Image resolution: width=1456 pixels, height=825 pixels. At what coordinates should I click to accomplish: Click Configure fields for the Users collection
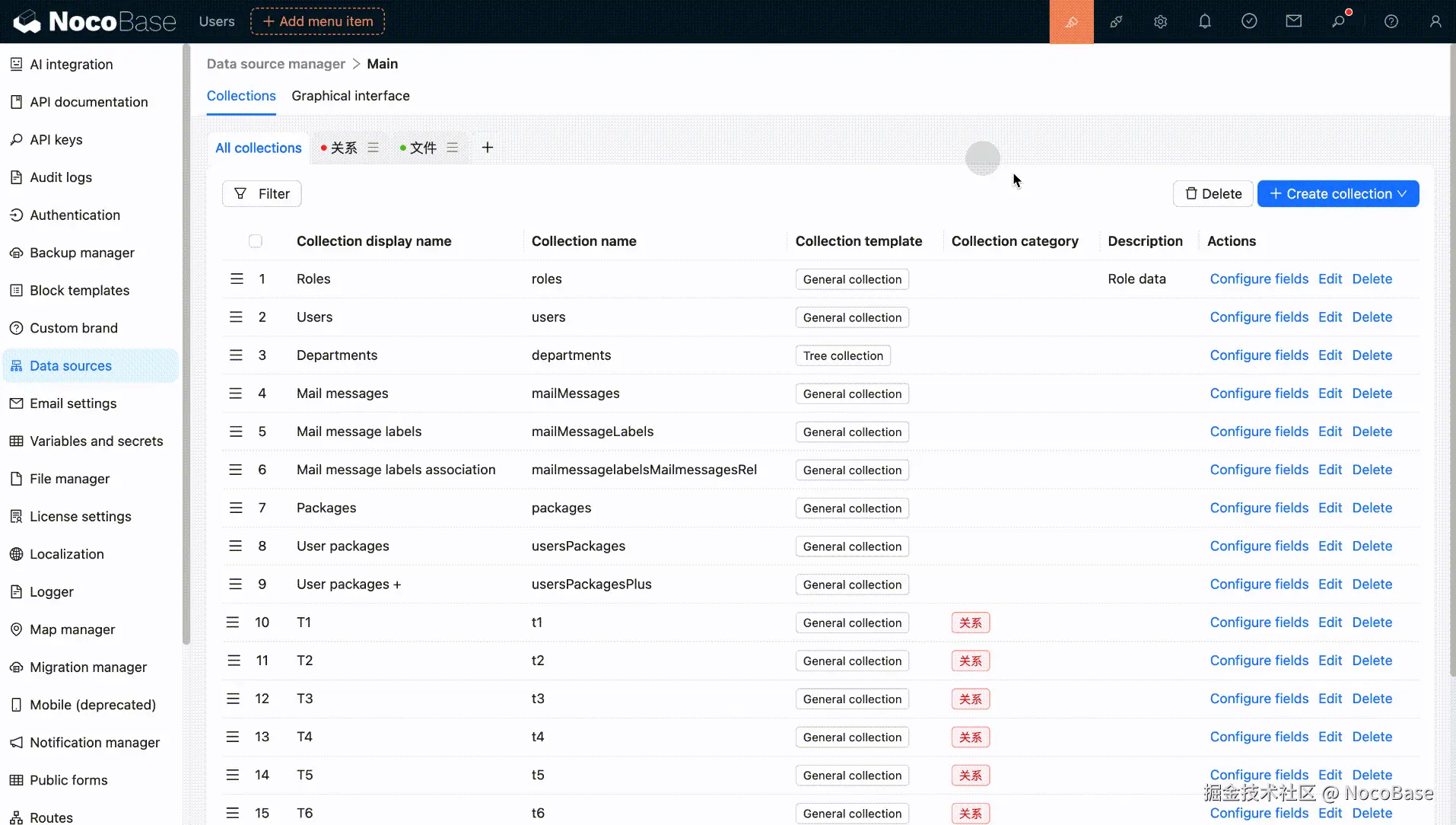coord(1258,317)
